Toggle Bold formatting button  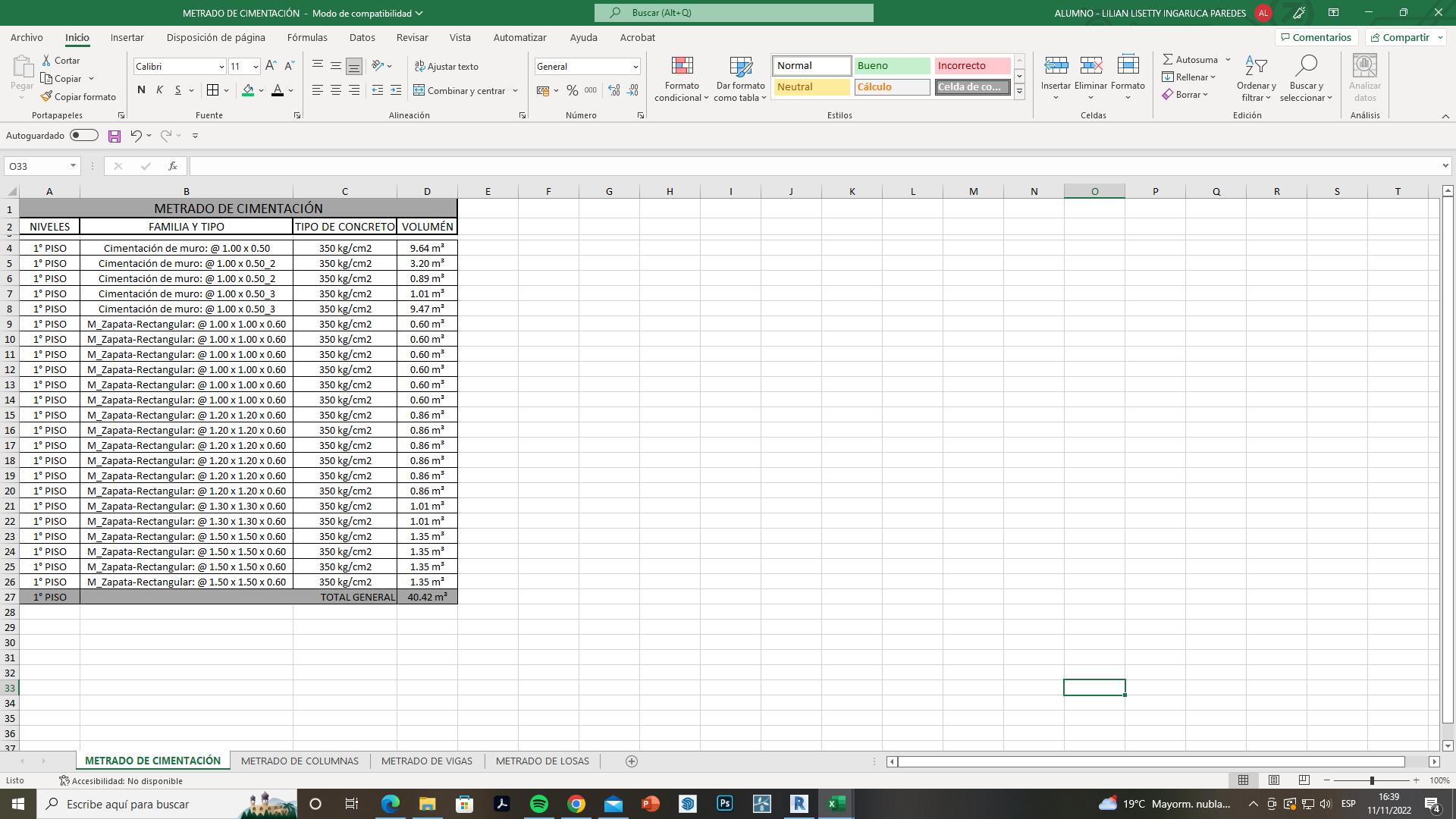pyautogui.click(x=141, y=90)
